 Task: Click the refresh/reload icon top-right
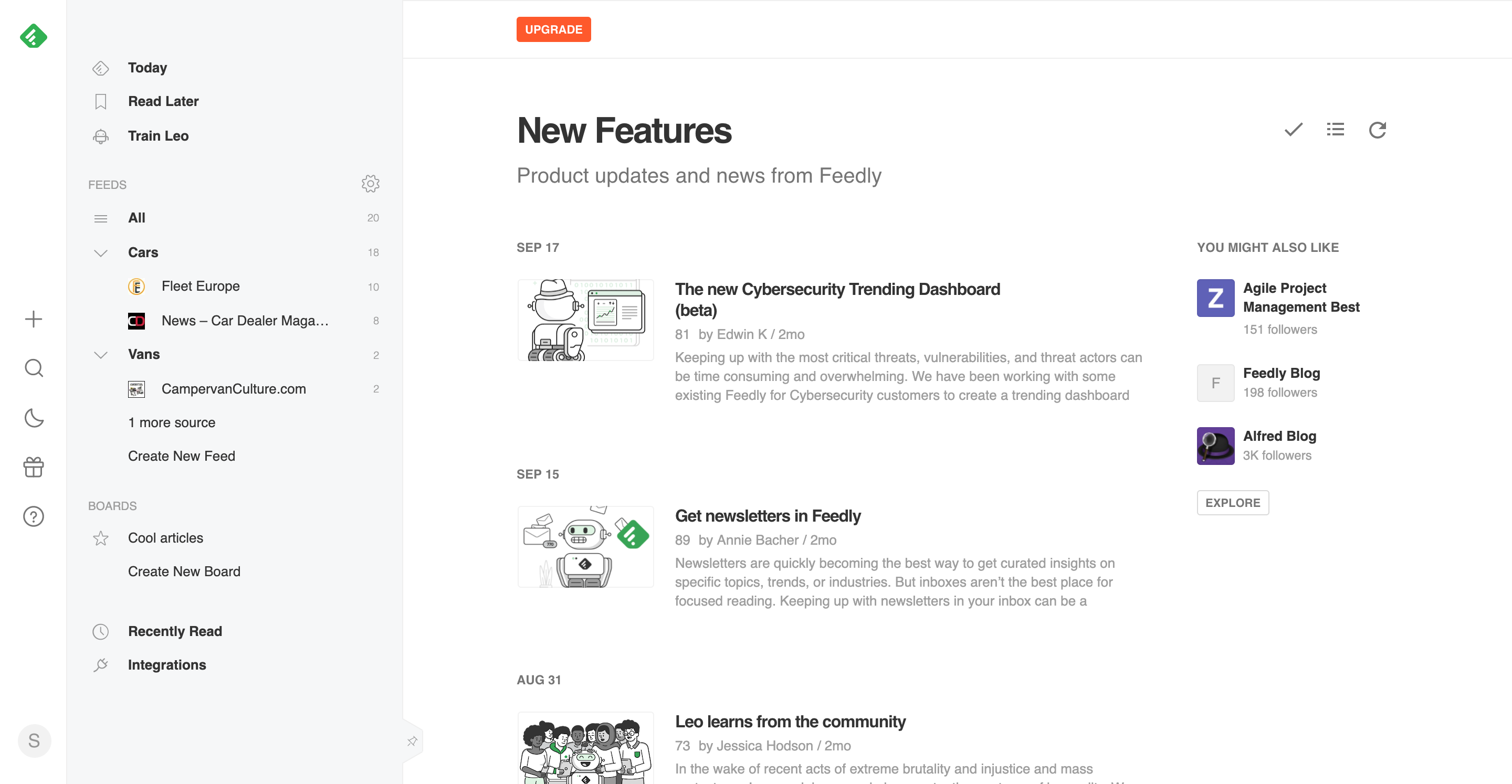pyautogui.click(x=1378, y=129)
